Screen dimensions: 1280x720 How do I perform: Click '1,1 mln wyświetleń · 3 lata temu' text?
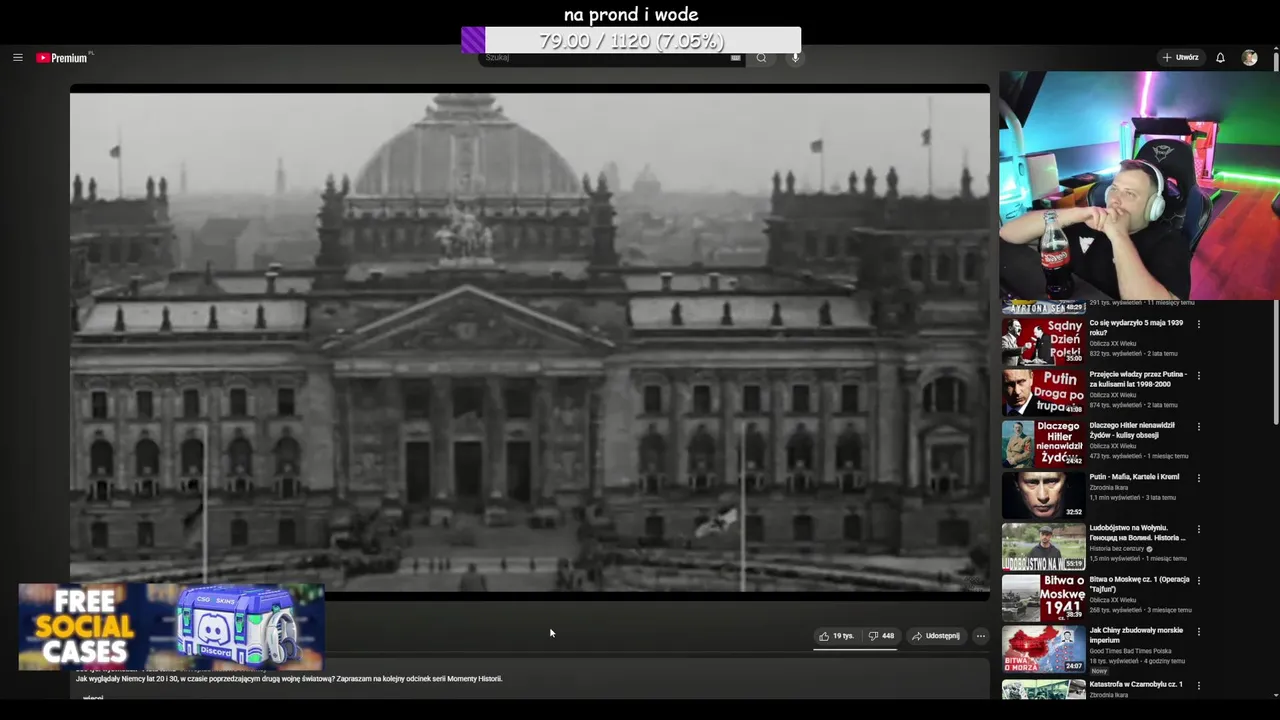1133,498
